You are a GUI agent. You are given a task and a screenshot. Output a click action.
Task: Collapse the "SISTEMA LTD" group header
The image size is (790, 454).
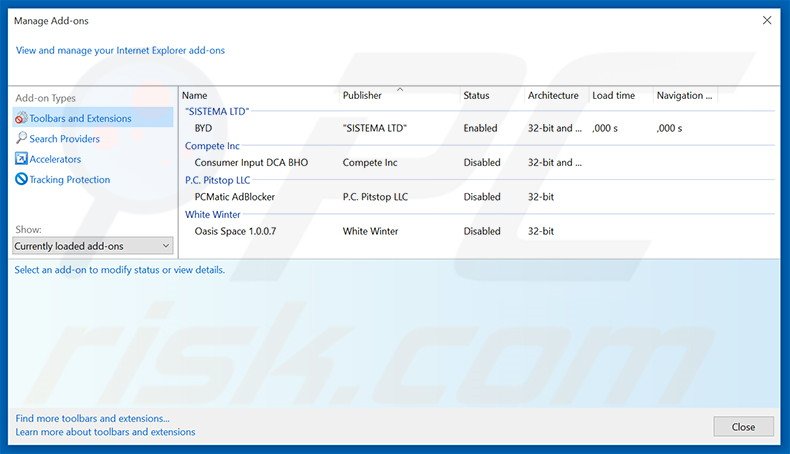(x=217, y=111)
